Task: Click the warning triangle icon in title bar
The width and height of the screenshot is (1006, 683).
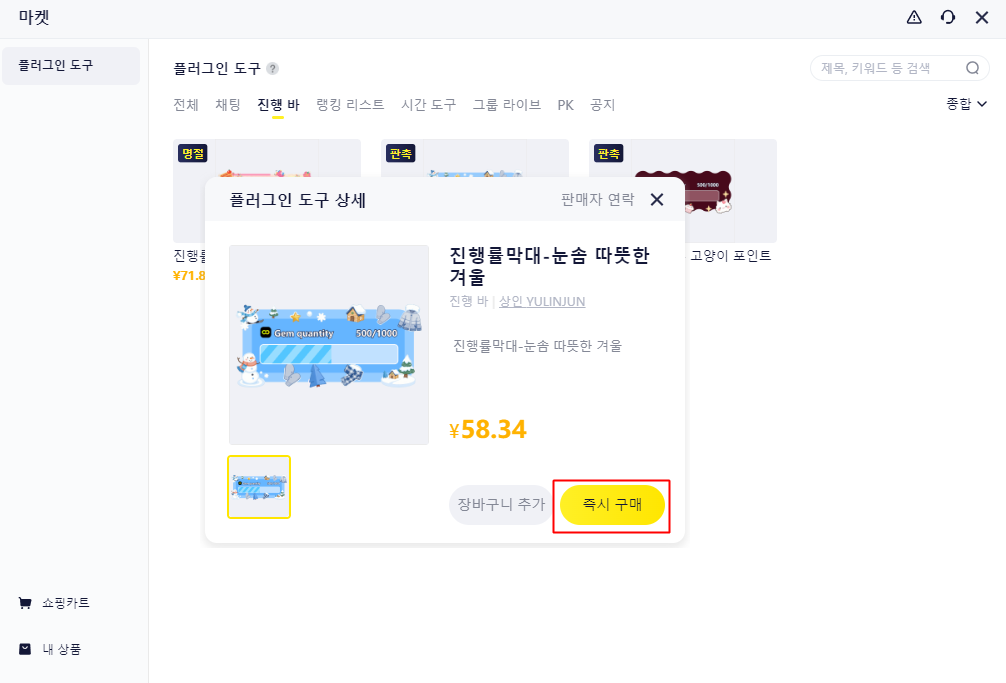Action: click(x=914, y=17)
